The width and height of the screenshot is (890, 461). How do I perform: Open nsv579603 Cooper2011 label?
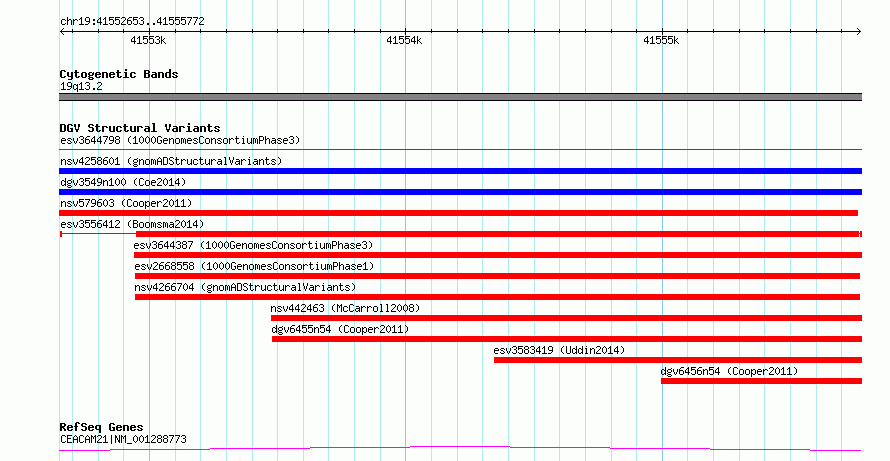point(126,203)
